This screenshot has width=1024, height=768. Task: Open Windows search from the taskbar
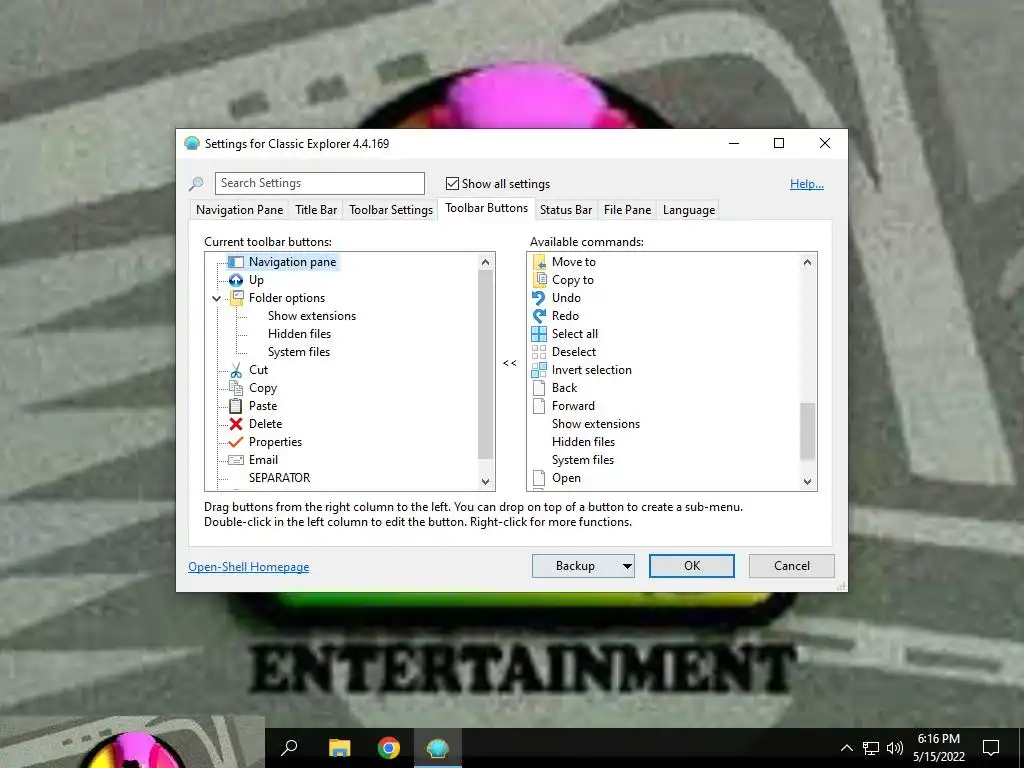point(289,748)
